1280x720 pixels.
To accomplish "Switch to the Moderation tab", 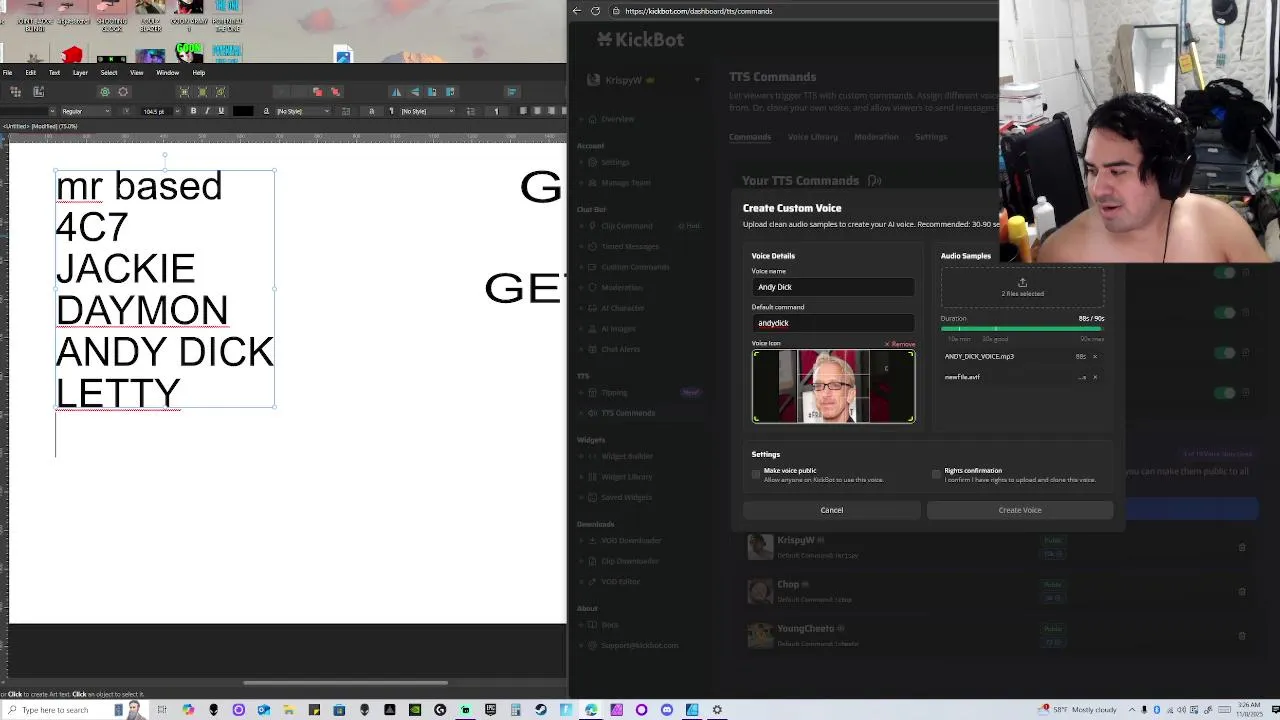I will tap(876, 137).
